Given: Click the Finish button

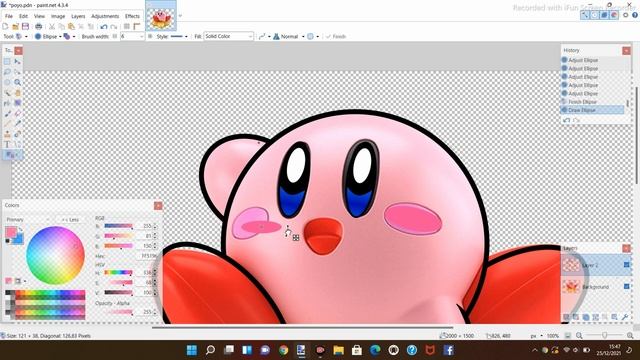Looking at the screenshot, I should pyautogui.click(x=336, y=36).
